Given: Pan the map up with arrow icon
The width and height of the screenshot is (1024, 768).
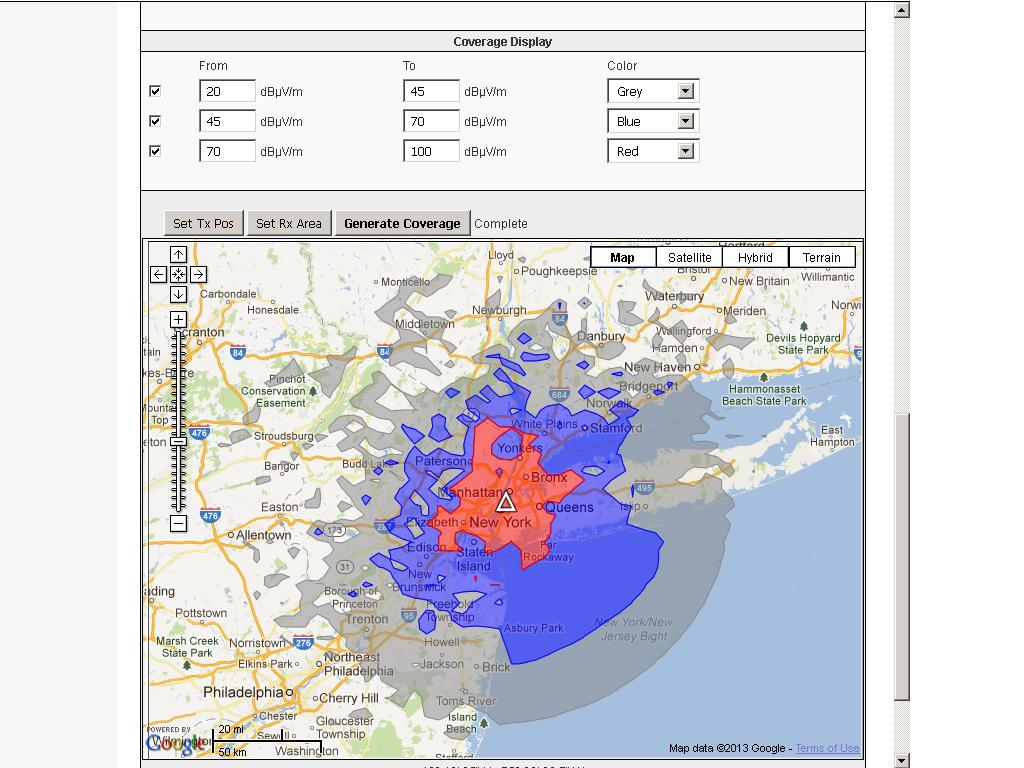Looking at the screenshot, I should point(178,255).
